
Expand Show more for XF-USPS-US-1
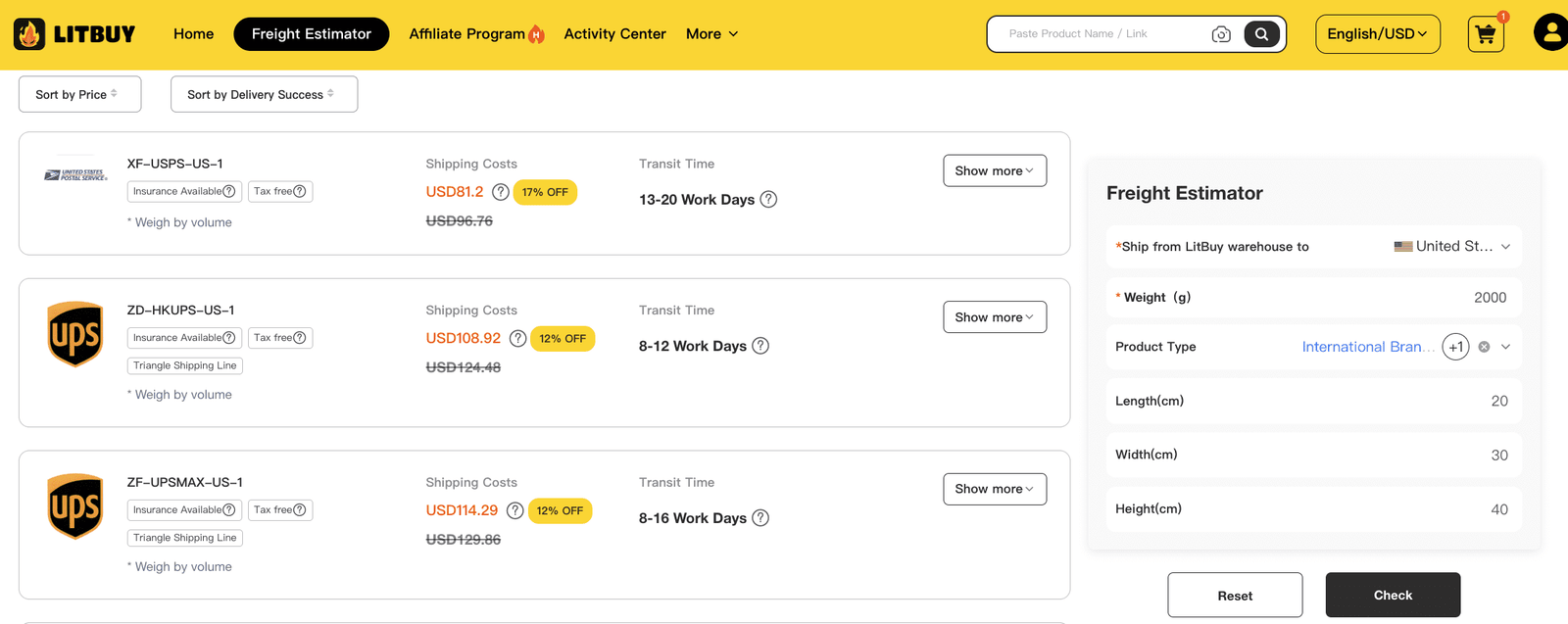[x=995, y=170]
